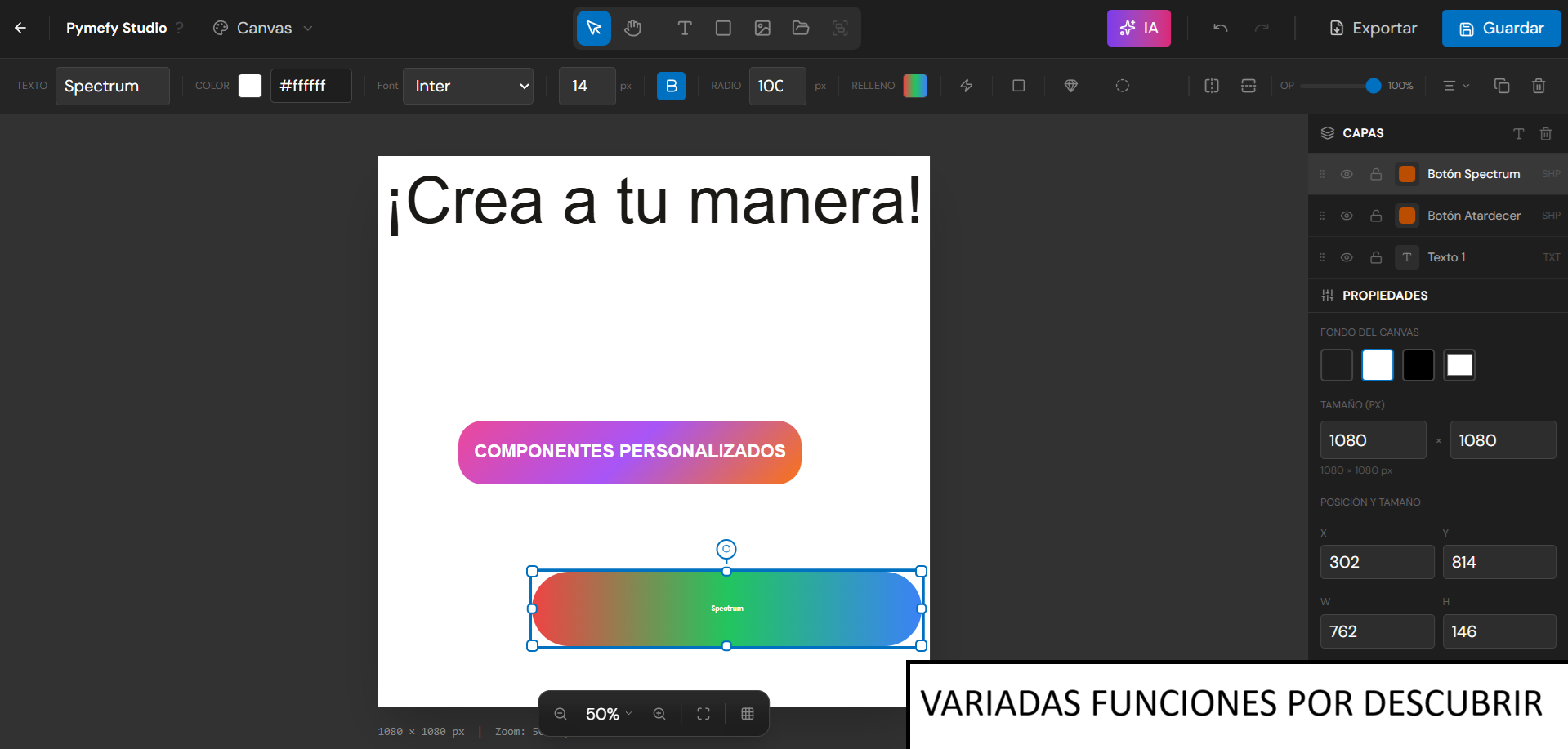The height and width of the screenshot is (749, 1568).
Task: Expand the Canvas menu chevron
Action: (x=307, y=28)
